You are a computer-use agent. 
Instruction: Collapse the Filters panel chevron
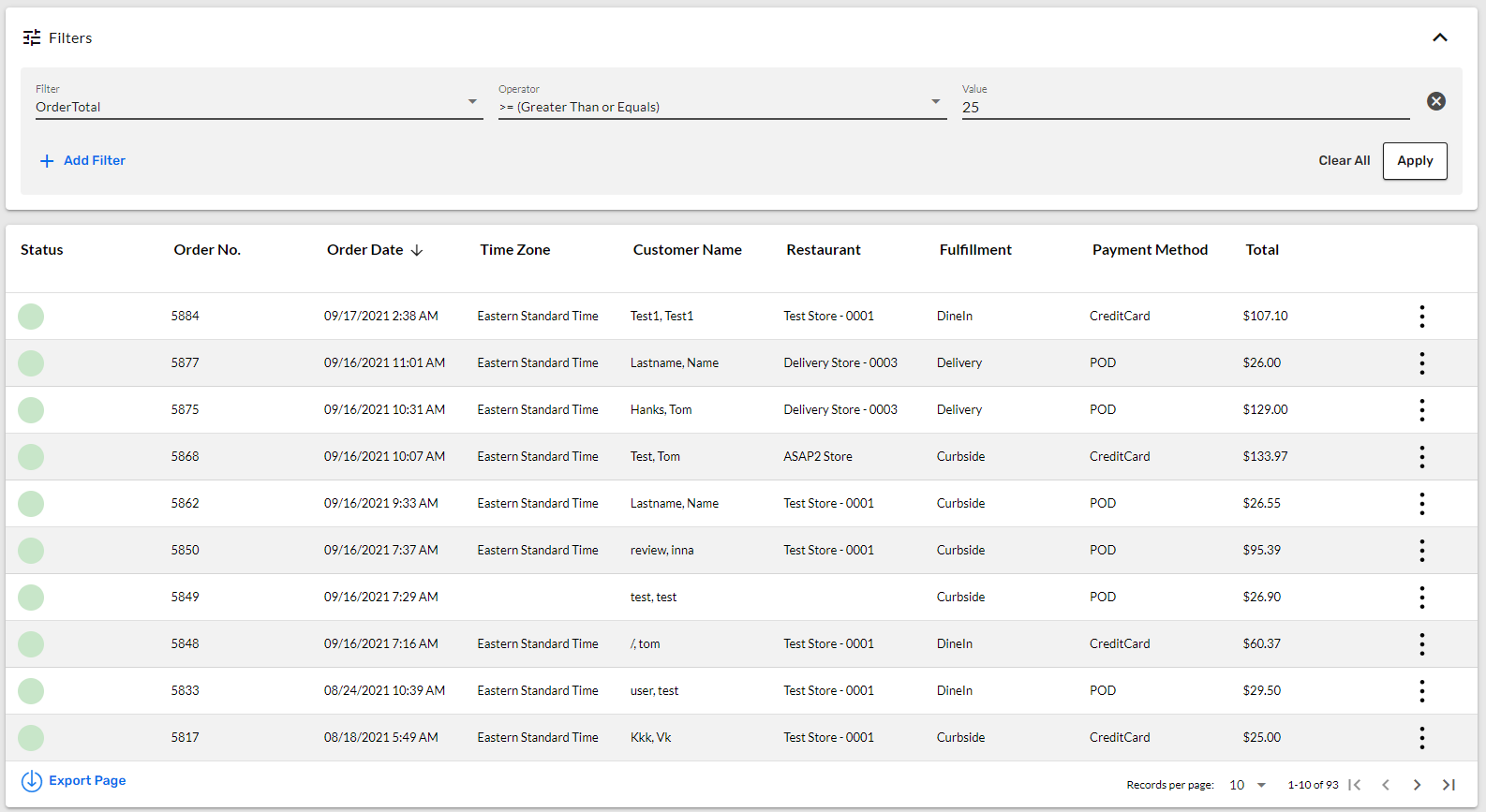point(1440,37)
